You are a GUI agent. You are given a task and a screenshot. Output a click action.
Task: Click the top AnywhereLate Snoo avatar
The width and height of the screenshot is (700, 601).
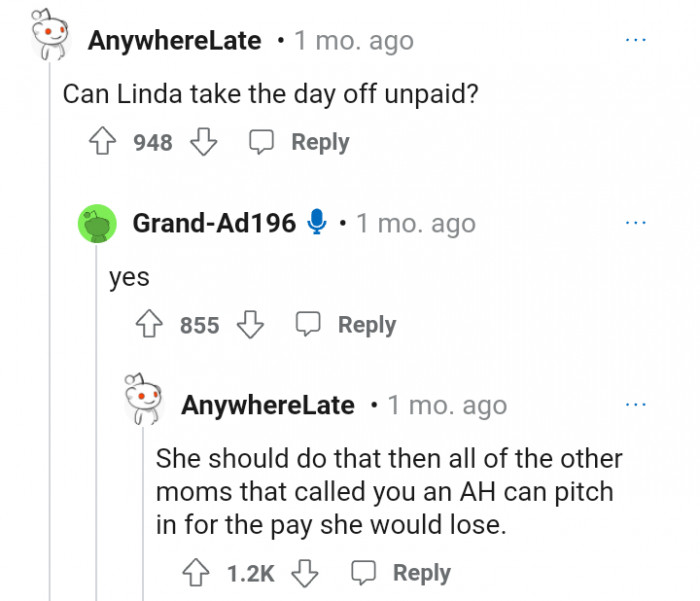click(50, 37)
